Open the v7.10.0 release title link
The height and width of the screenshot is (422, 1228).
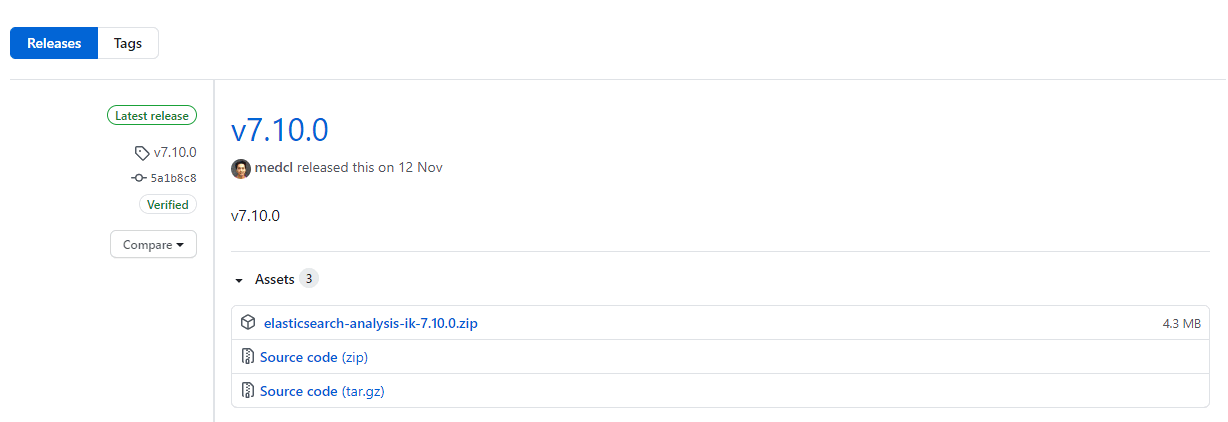click(x=280, y=130)
